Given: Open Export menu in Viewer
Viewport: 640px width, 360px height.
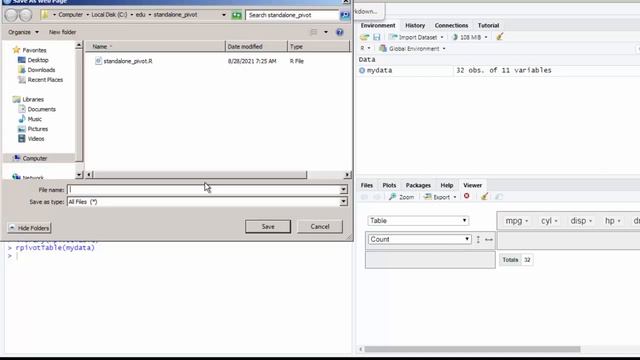Looking at the screenshot, I should [x=440, y=197].
